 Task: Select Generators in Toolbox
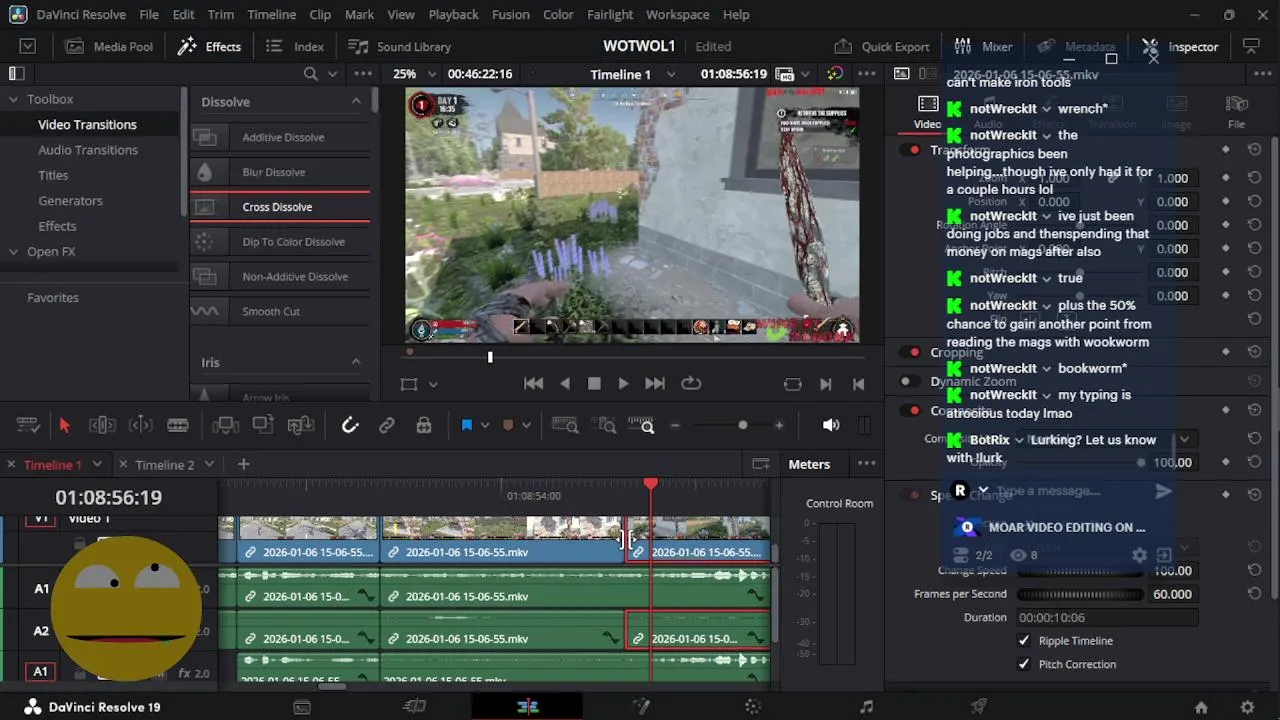(70, 200)
